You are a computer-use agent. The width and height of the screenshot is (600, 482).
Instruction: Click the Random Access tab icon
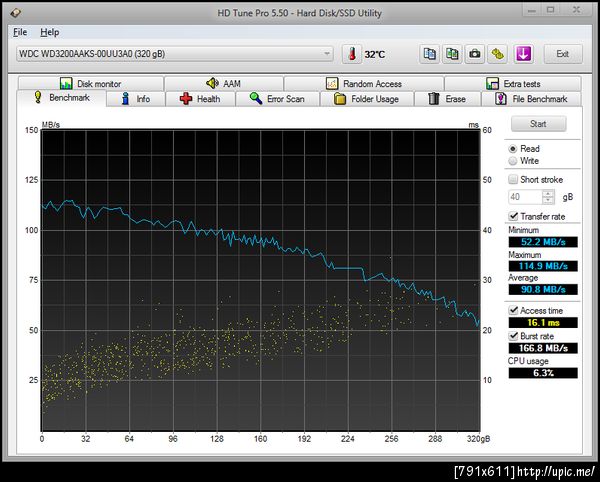pyautogui.click(x=332, y=83)
